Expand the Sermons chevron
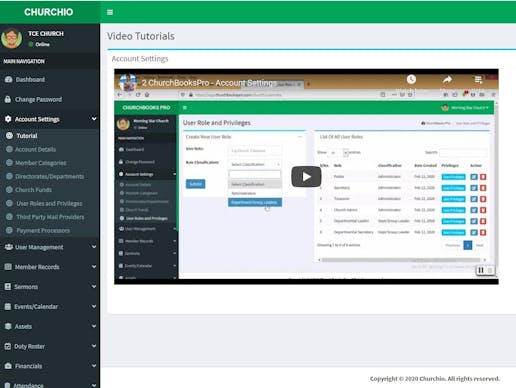This screenshot has height=388, width=516. pos(94,287)
